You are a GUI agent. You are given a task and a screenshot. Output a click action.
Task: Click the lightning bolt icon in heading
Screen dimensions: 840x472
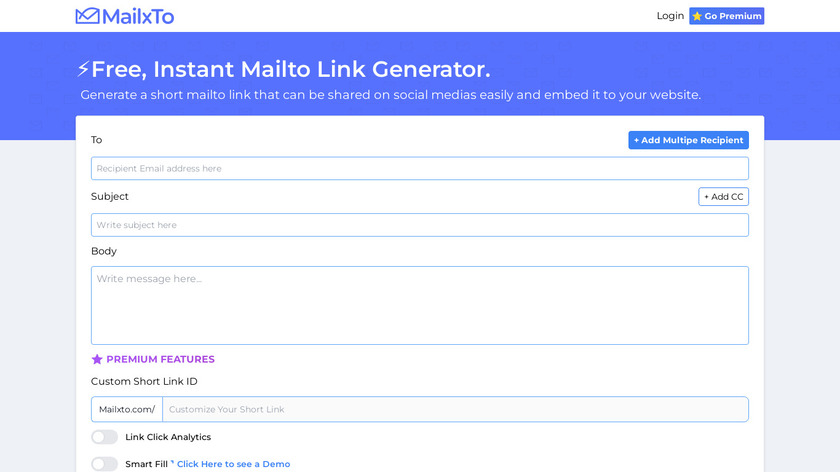83,70
